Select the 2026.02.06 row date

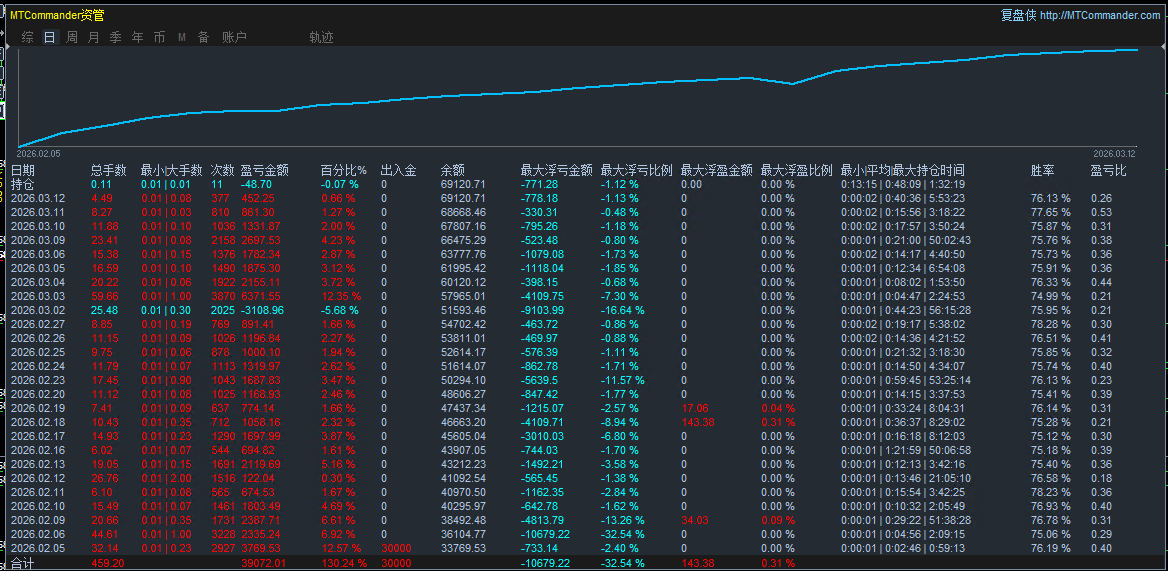pos(38,534)
